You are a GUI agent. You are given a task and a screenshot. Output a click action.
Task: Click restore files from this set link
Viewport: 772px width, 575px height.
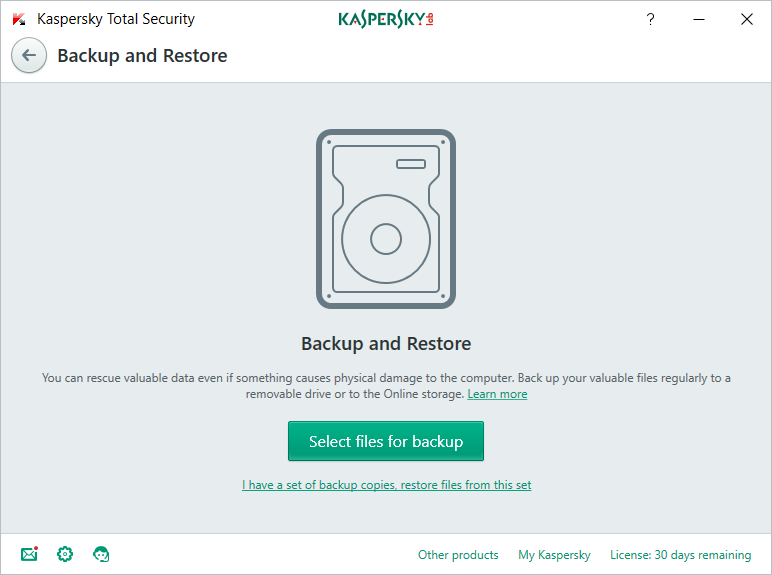click(x=386, y=485)
